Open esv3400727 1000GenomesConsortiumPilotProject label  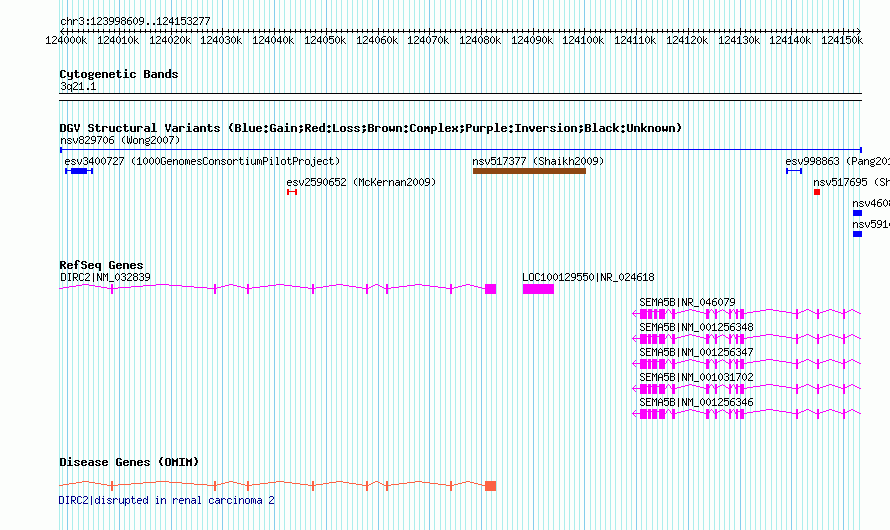point(202,161)
